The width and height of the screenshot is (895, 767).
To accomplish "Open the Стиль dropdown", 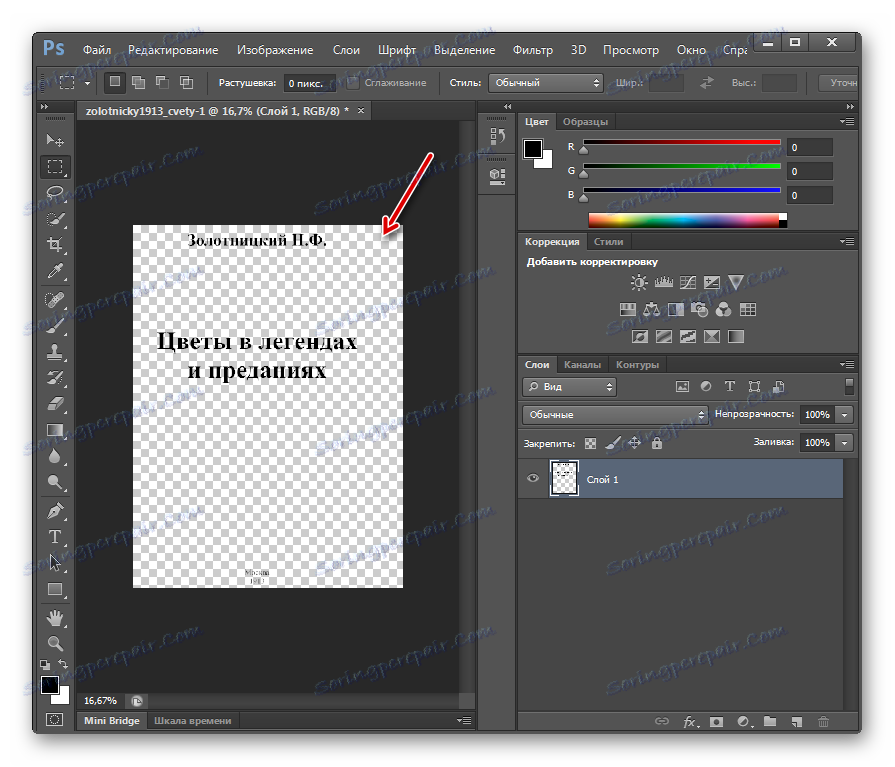I will pyautogui.click(x=546, y=83).
